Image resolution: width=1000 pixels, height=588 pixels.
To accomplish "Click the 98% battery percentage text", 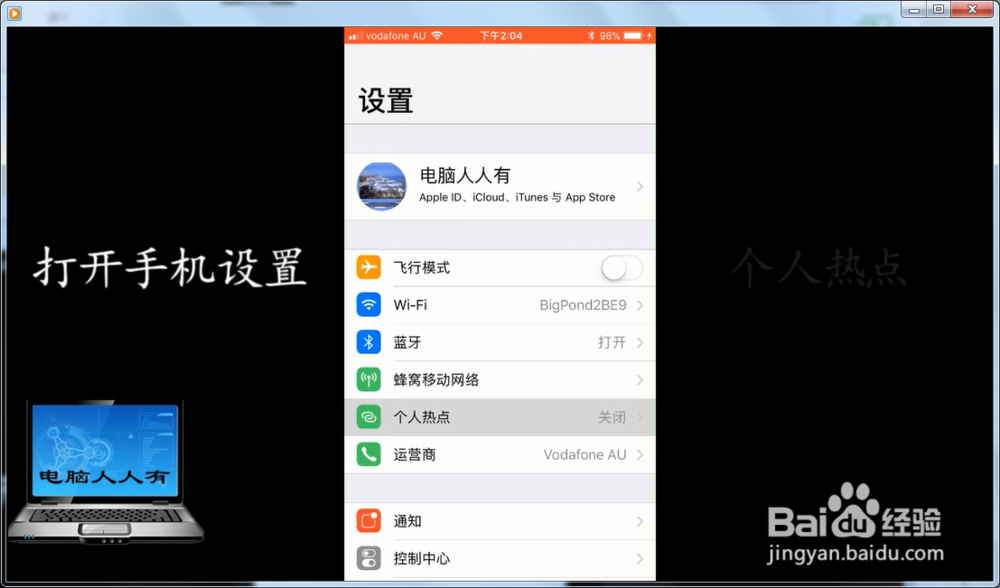I will tap(610, 36).
